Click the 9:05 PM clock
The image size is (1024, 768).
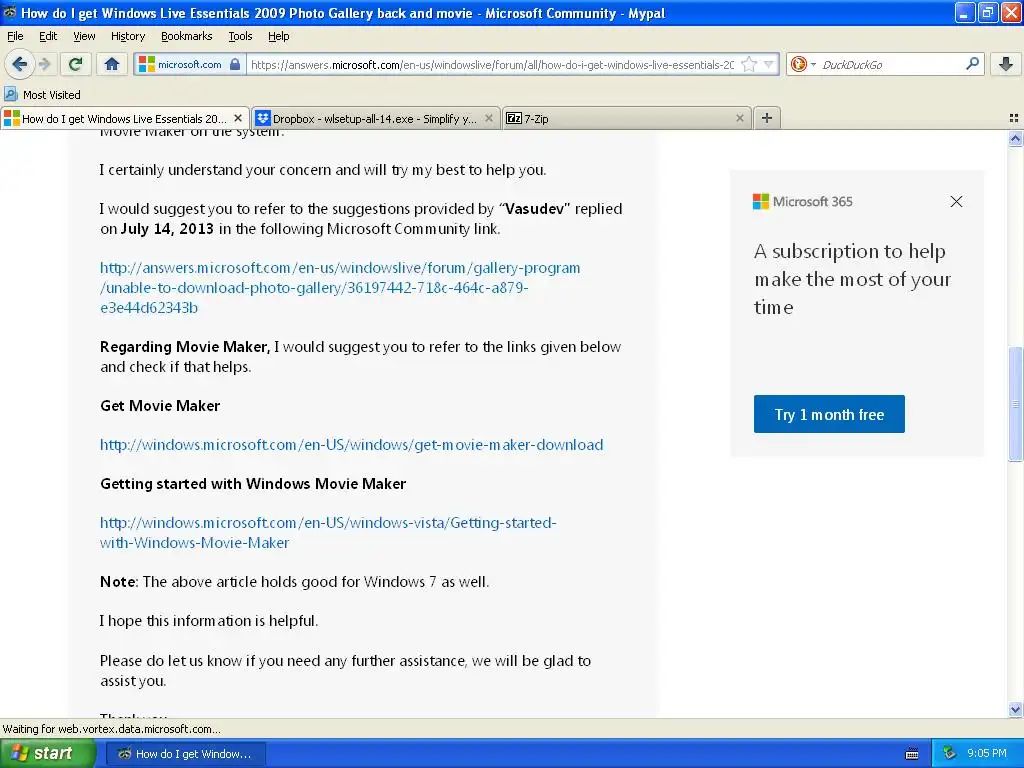pos(986,754)
